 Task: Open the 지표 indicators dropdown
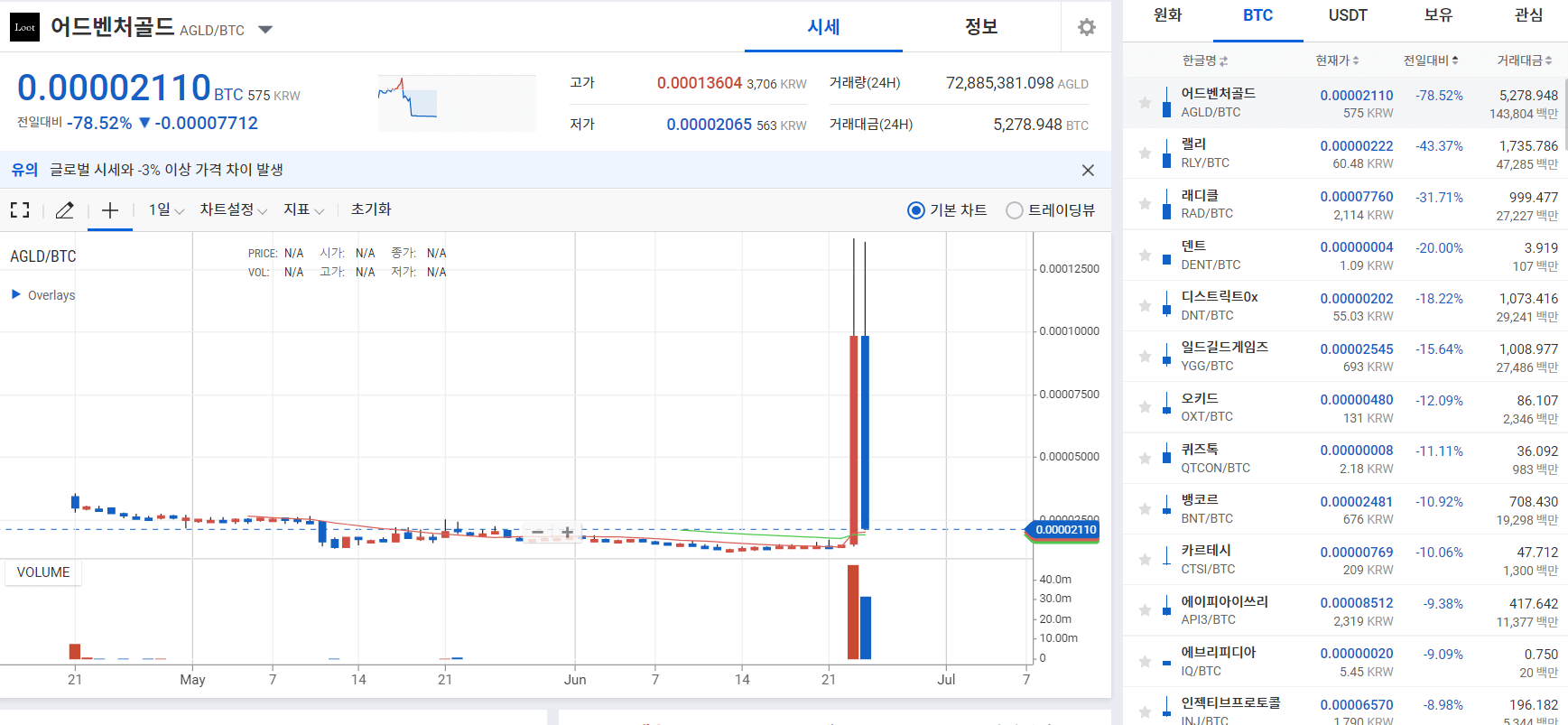click(x=303, y=209)
